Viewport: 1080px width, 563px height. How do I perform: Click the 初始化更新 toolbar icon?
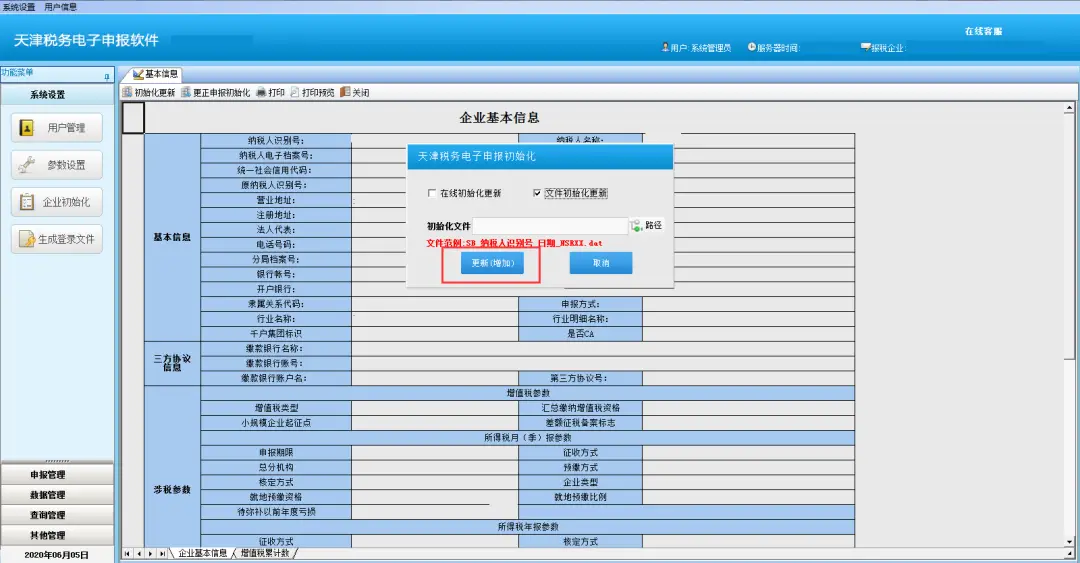pyautogui.click(x=127, y=92)
